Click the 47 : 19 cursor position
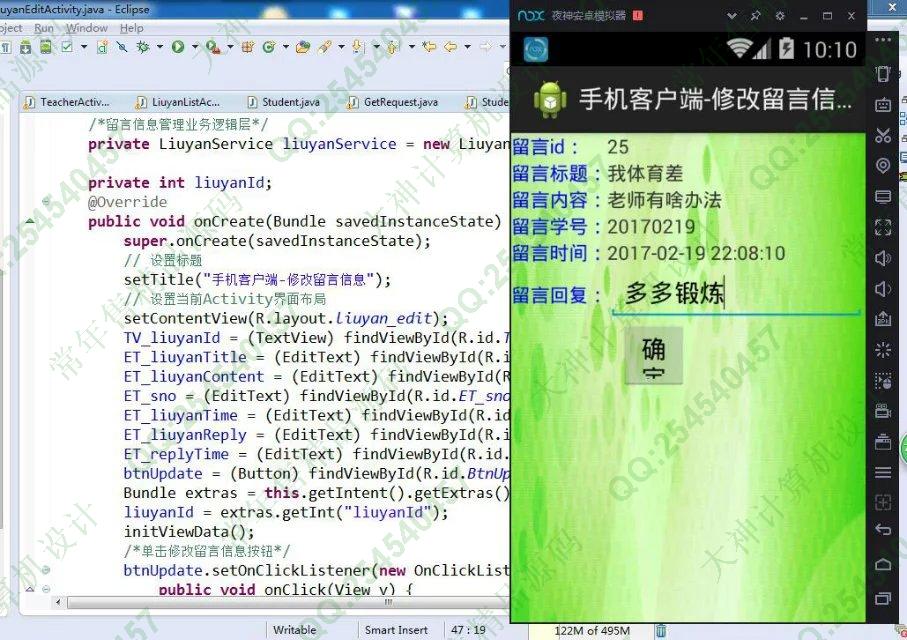Viewport: 907px width, 640px height. click(x=468, y=630)
